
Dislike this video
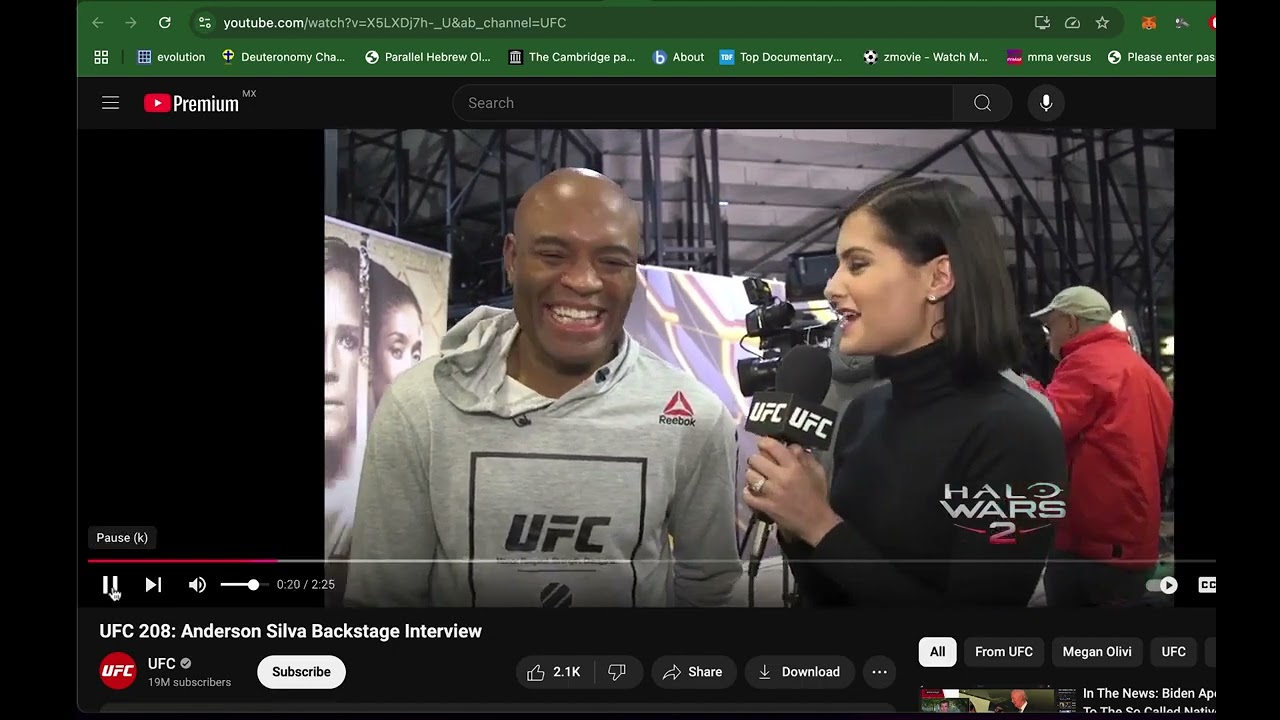[617, 672]
